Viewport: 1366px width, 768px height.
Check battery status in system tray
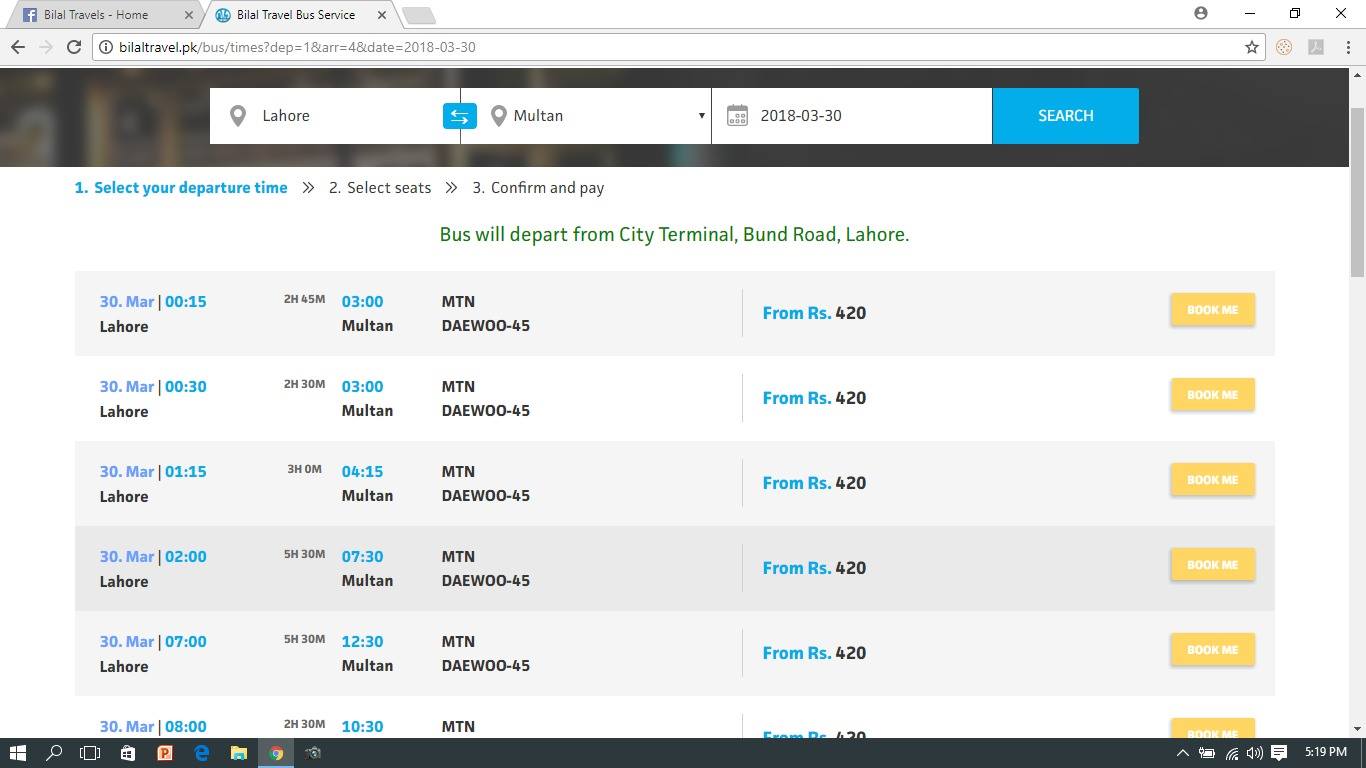pyautogui.click(x=1207, y=753)
